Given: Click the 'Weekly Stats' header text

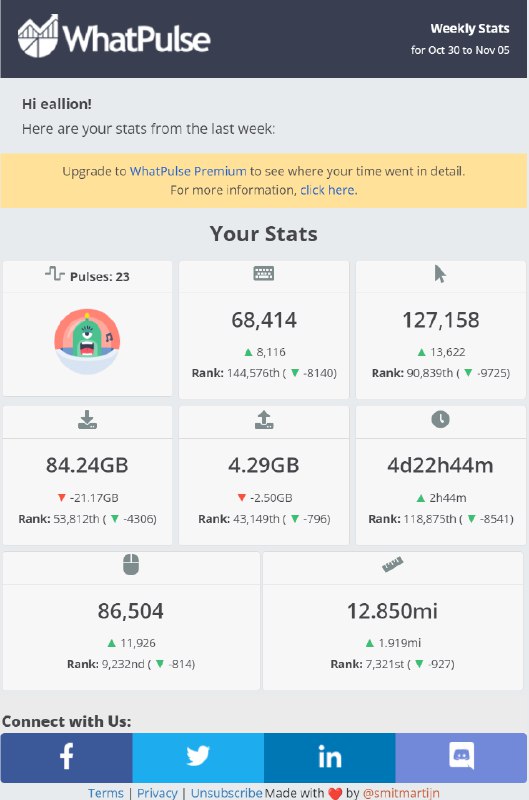Looking at the screenshot, I should coord(470,29).
